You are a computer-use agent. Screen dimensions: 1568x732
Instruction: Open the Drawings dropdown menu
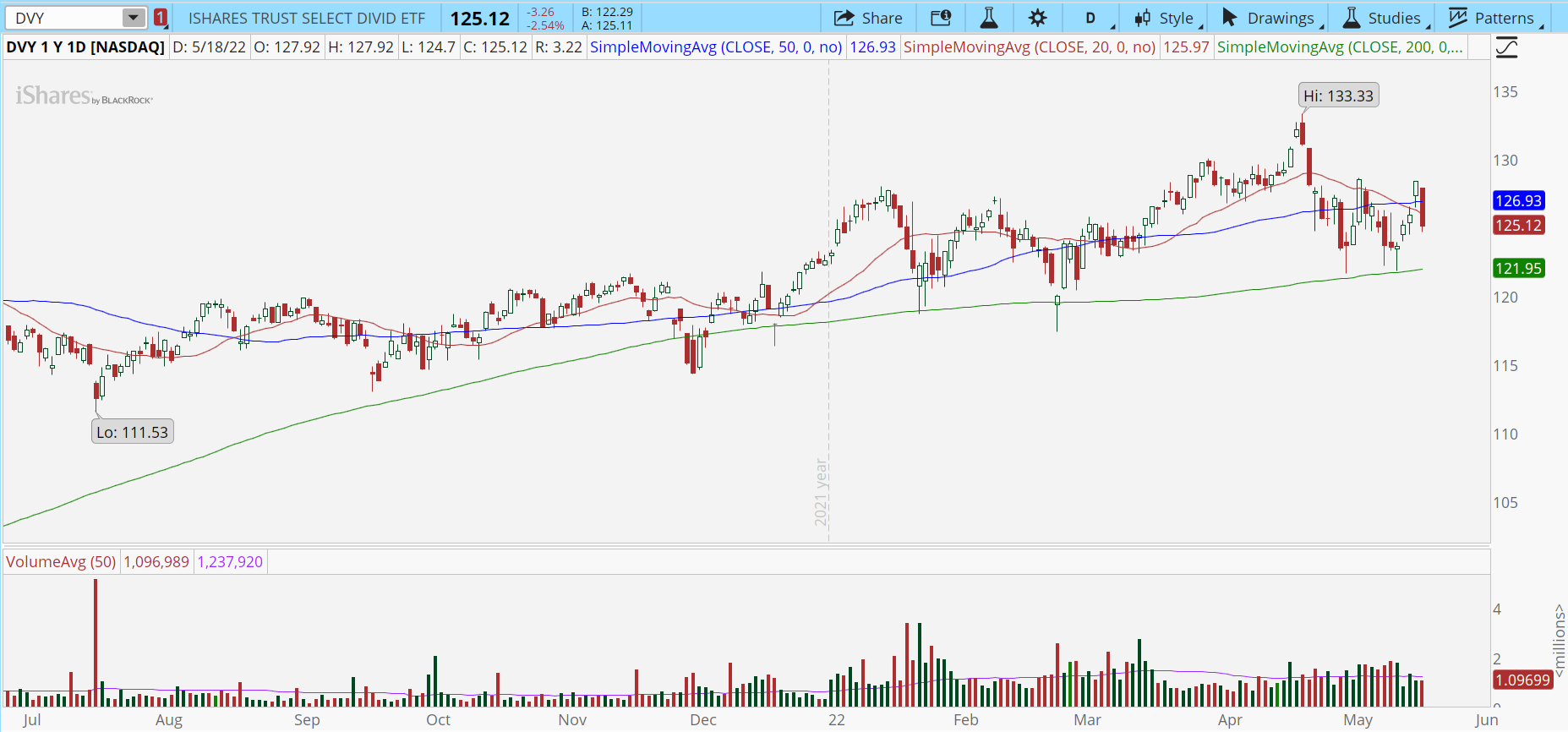click(1270, 18)
